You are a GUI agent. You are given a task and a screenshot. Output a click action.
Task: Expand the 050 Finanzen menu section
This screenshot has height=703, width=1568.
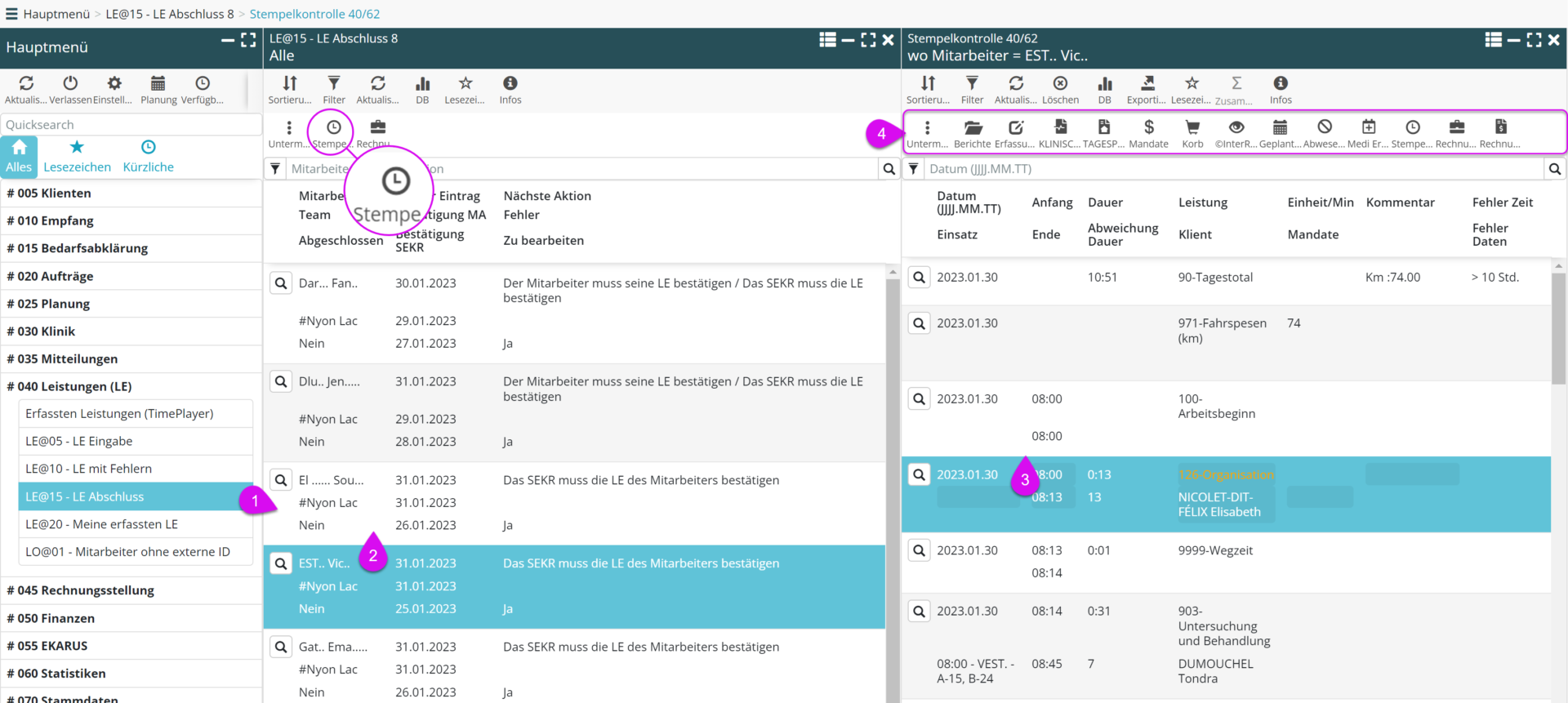tap(51, 618)
